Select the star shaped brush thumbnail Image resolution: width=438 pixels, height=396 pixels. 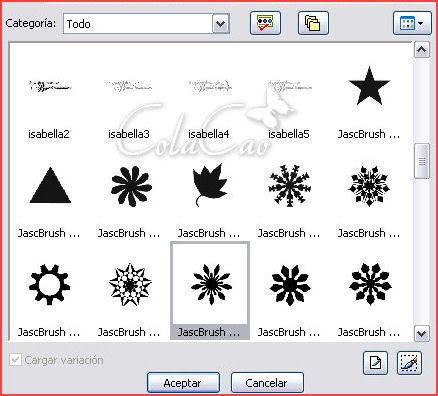point(369,86)
